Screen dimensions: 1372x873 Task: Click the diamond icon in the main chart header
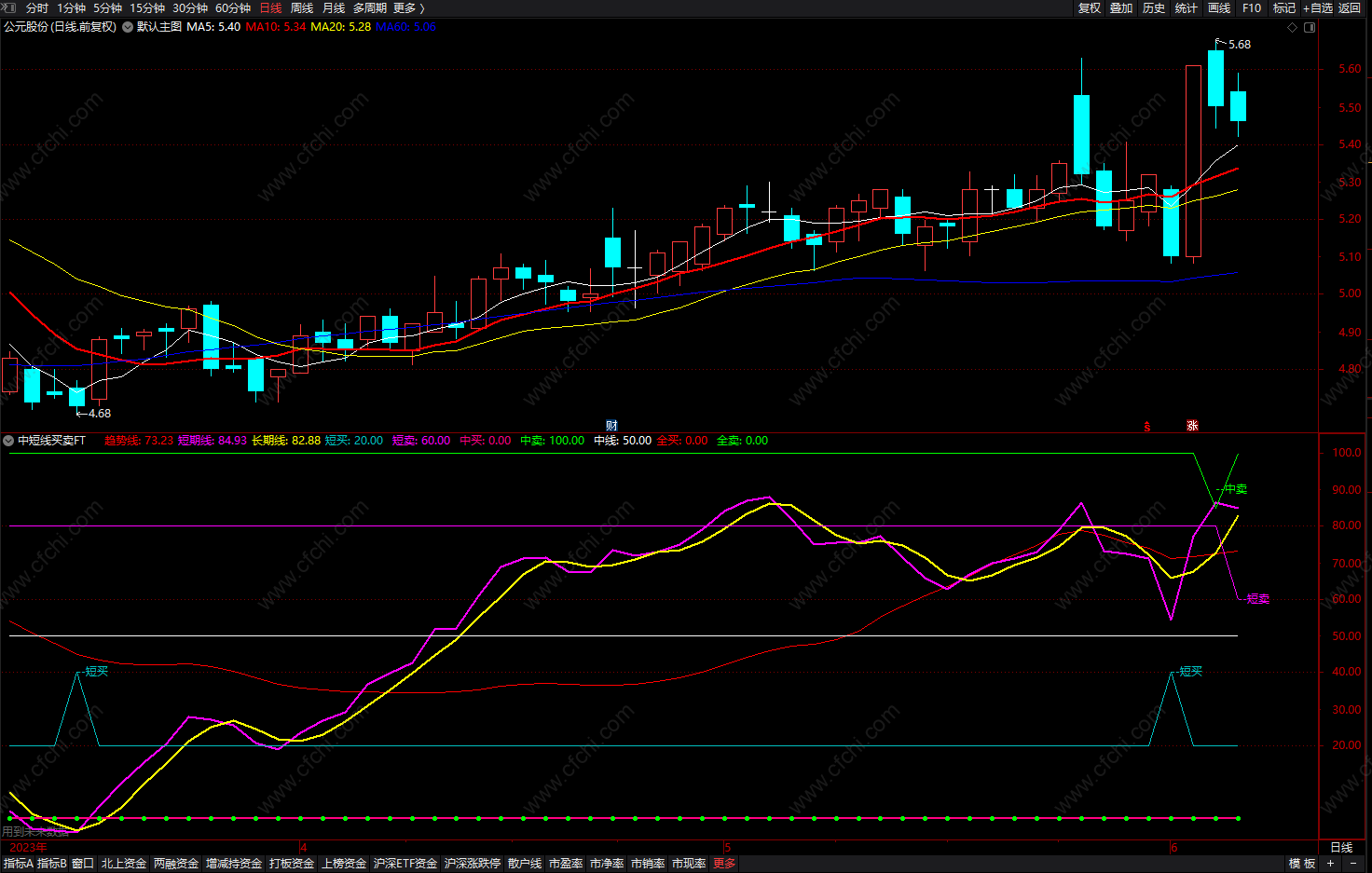(1292, 27)
